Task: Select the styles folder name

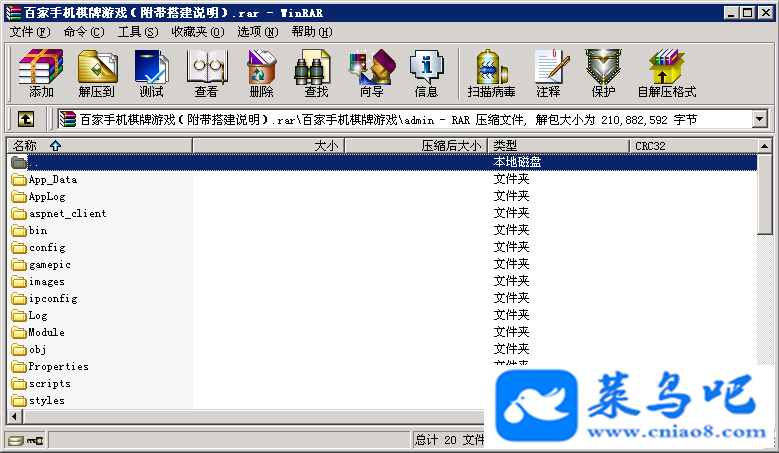Action: tap(47, 400)
